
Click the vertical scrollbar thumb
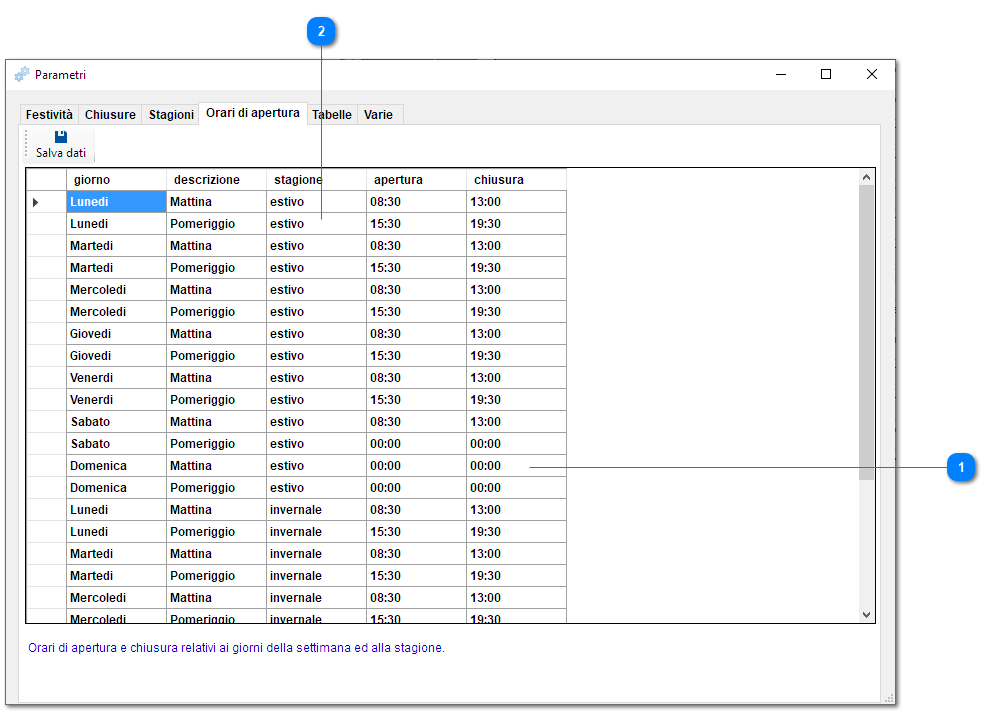[x=866, y=333]
